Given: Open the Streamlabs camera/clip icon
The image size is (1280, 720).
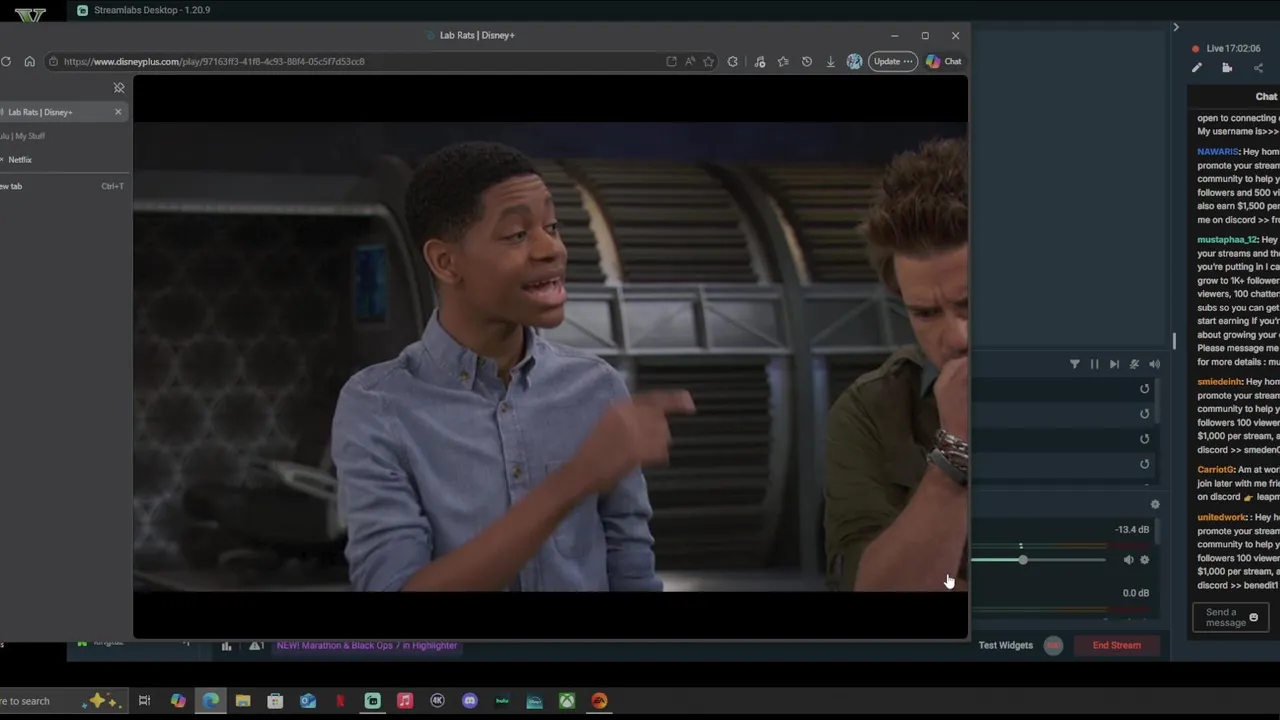Looking at the screenshot, I should (x=1227, y=68).
